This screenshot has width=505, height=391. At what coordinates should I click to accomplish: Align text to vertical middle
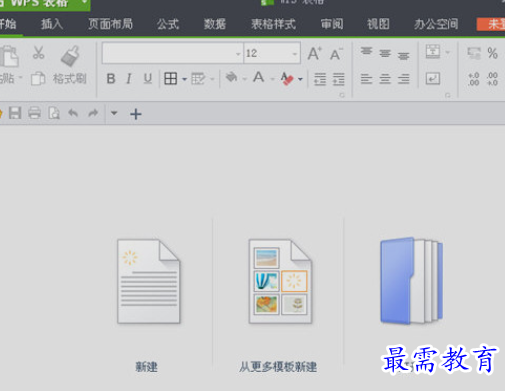click(x=385, y=53)
